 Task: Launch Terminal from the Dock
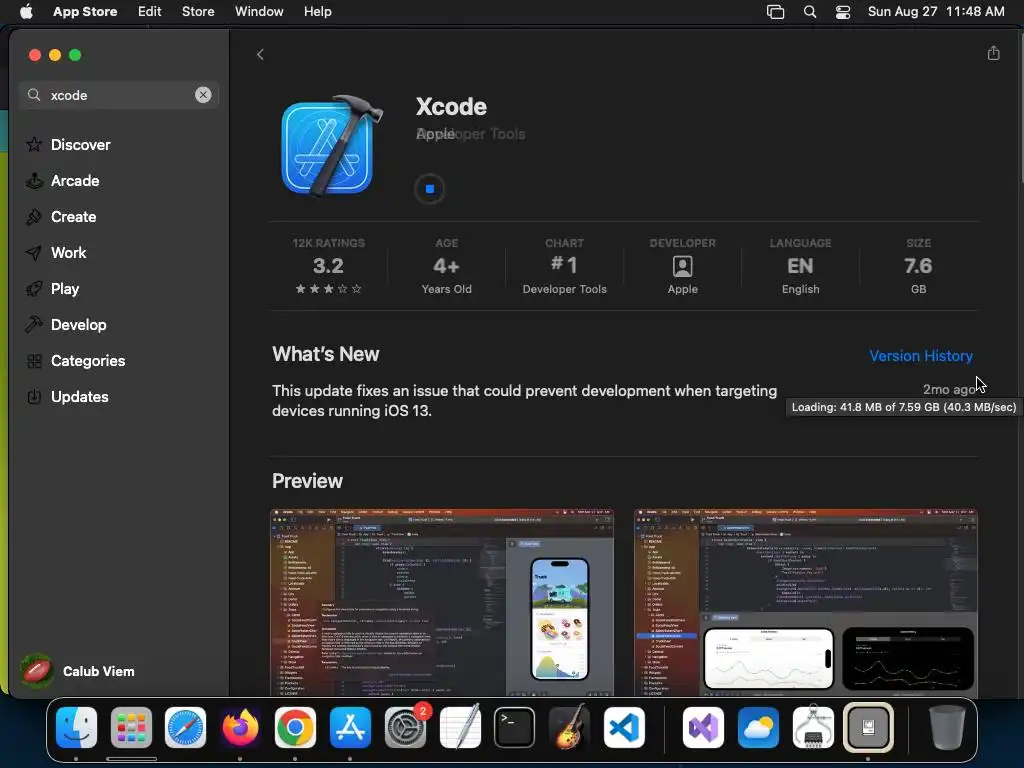click(x=515, y=727)
